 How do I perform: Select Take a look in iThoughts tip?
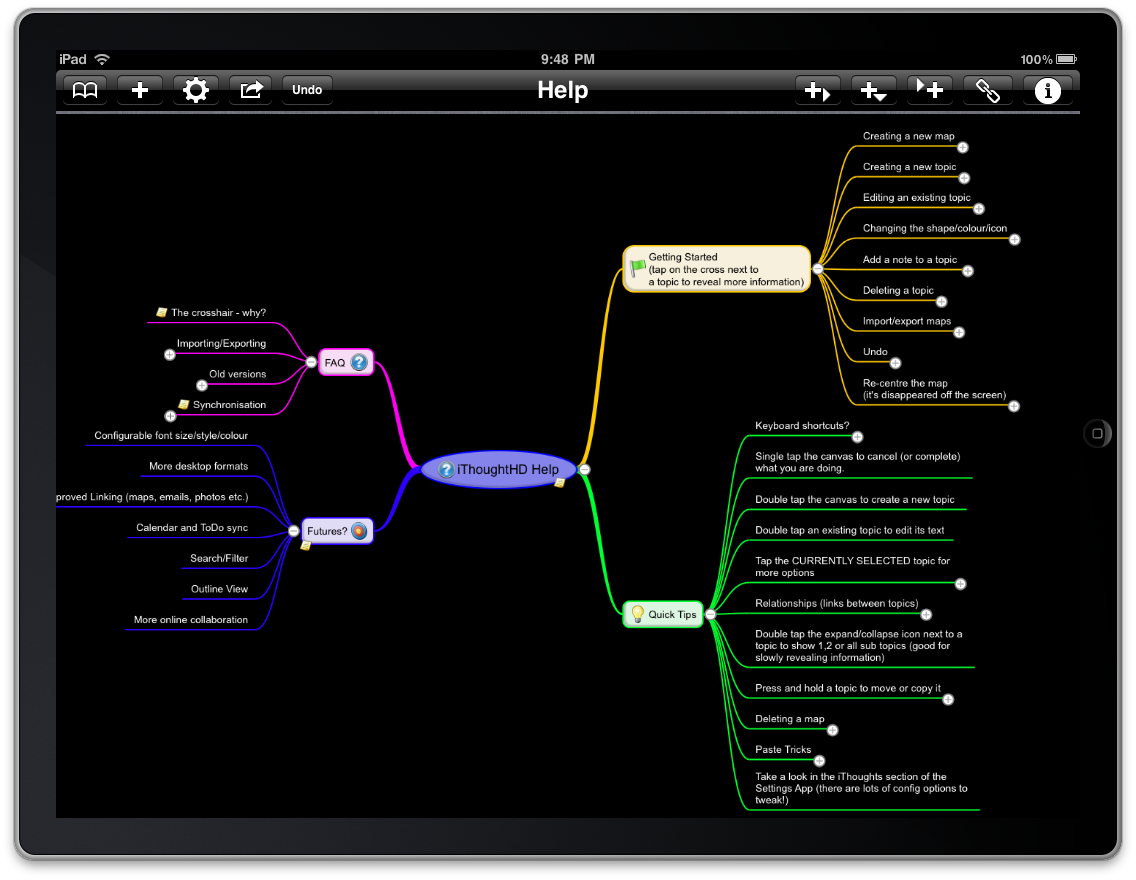click(861, 788)
